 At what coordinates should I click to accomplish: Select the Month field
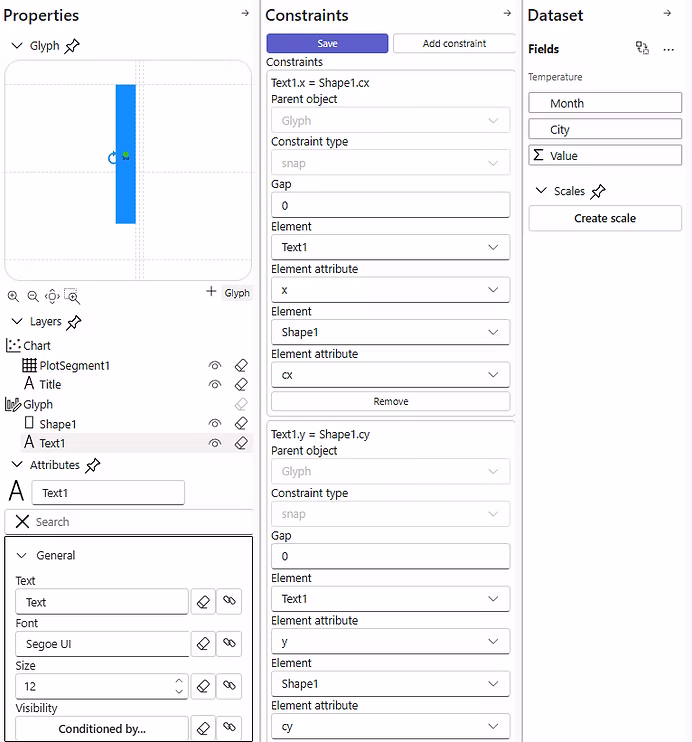[x=605, y=103]
